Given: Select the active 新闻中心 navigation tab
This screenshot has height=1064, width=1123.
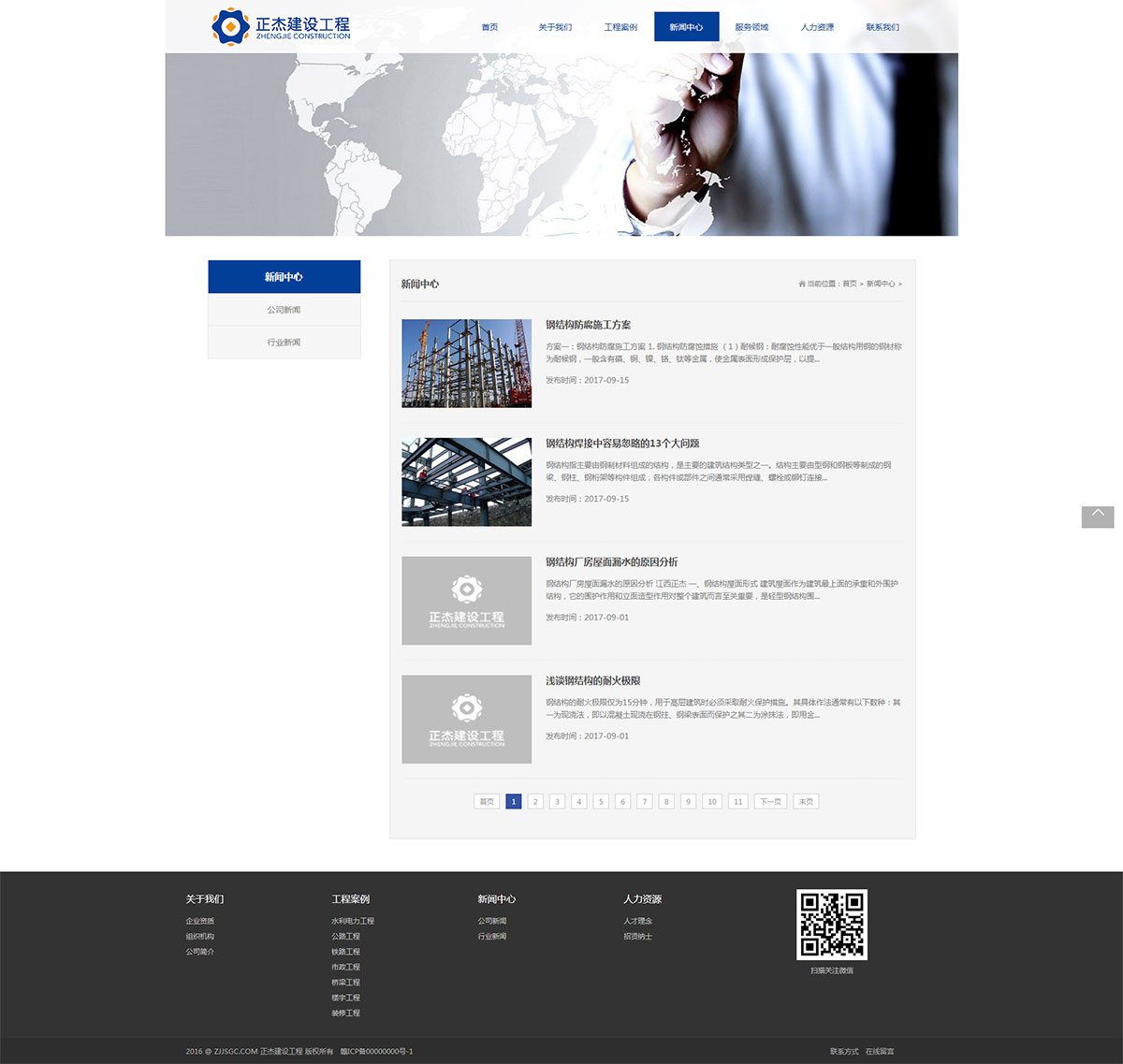Looking at the screenshot, I should coord(686,27).
